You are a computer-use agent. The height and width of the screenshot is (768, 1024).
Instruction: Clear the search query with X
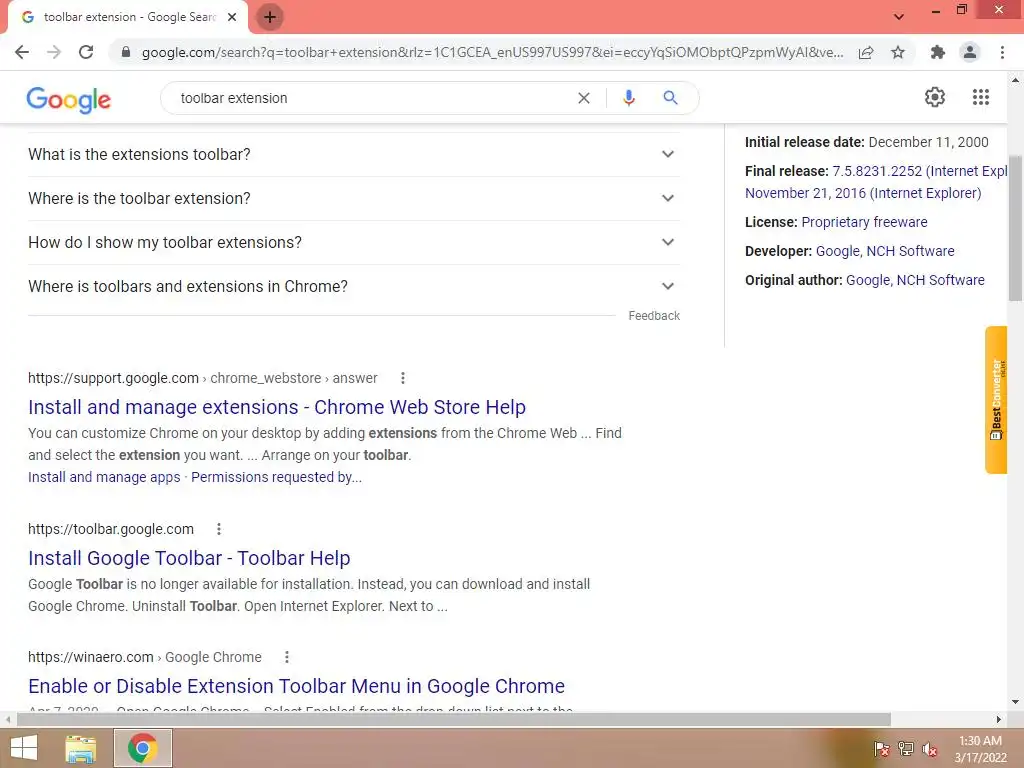(584, 98)
